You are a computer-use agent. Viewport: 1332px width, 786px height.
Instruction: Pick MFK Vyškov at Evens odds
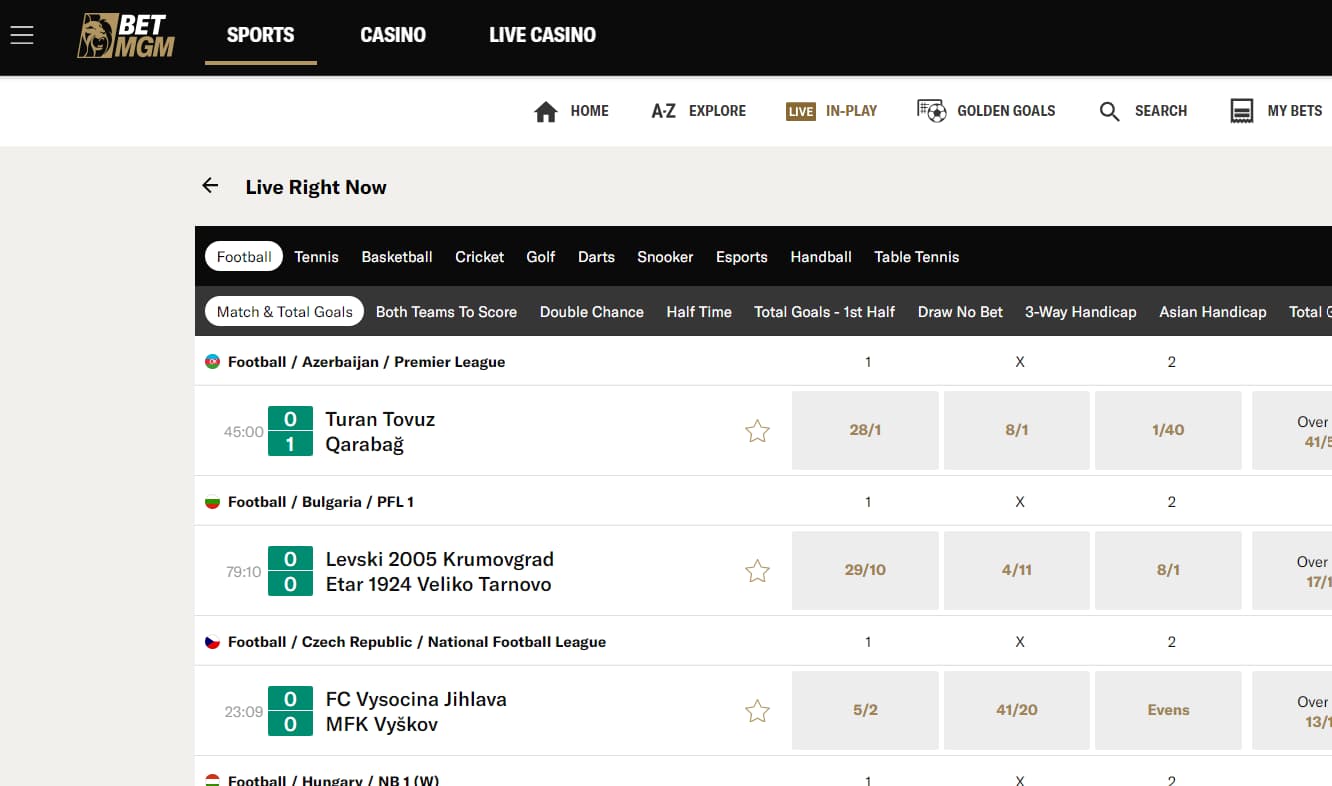click(x=1168, y=710)
